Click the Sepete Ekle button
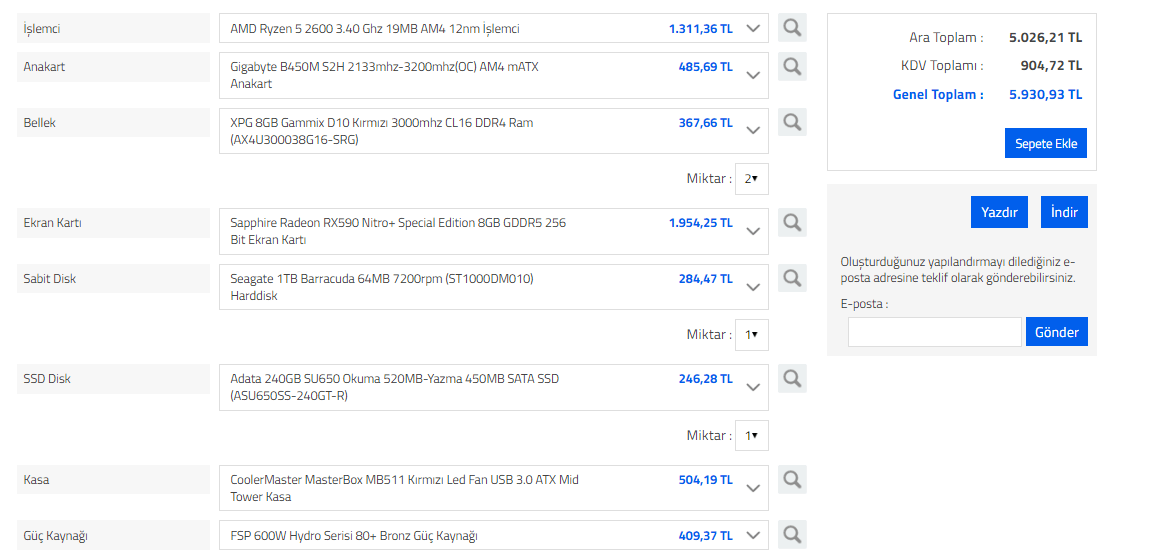Screen dimensions: 1159x557 (x=1046, y=143)
